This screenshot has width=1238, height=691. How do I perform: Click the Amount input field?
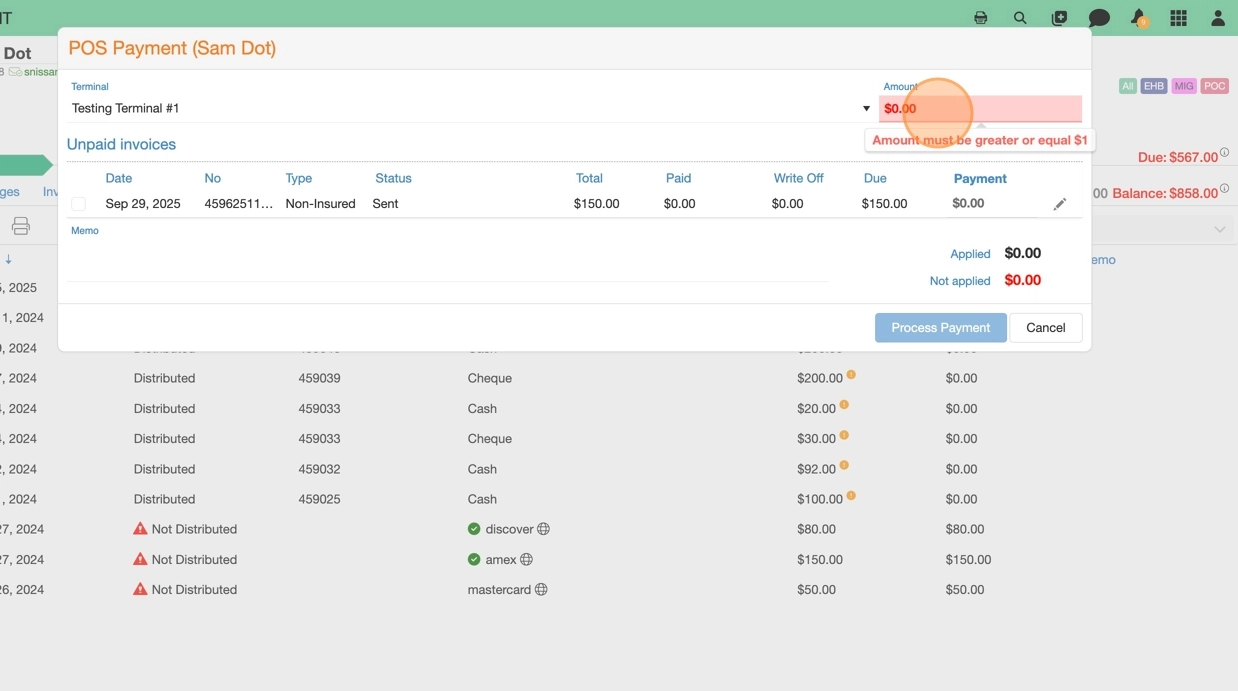(x=980, y=109)
